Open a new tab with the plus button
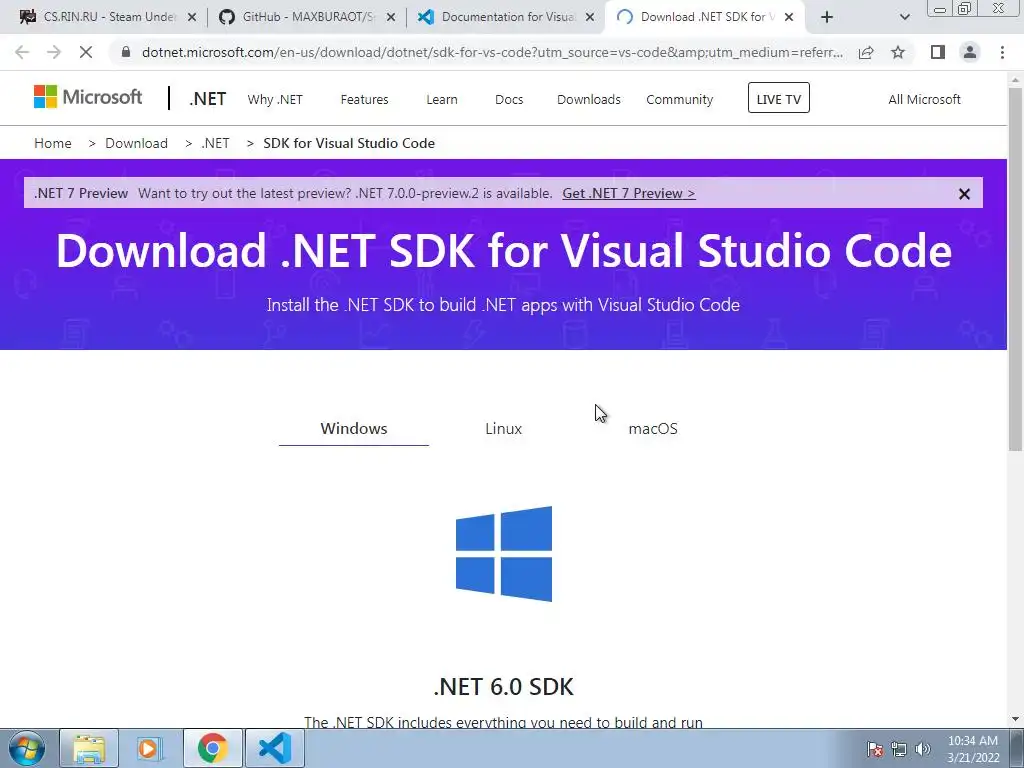The height and width of the screenshot is (768, 1024). pos(827,17)
